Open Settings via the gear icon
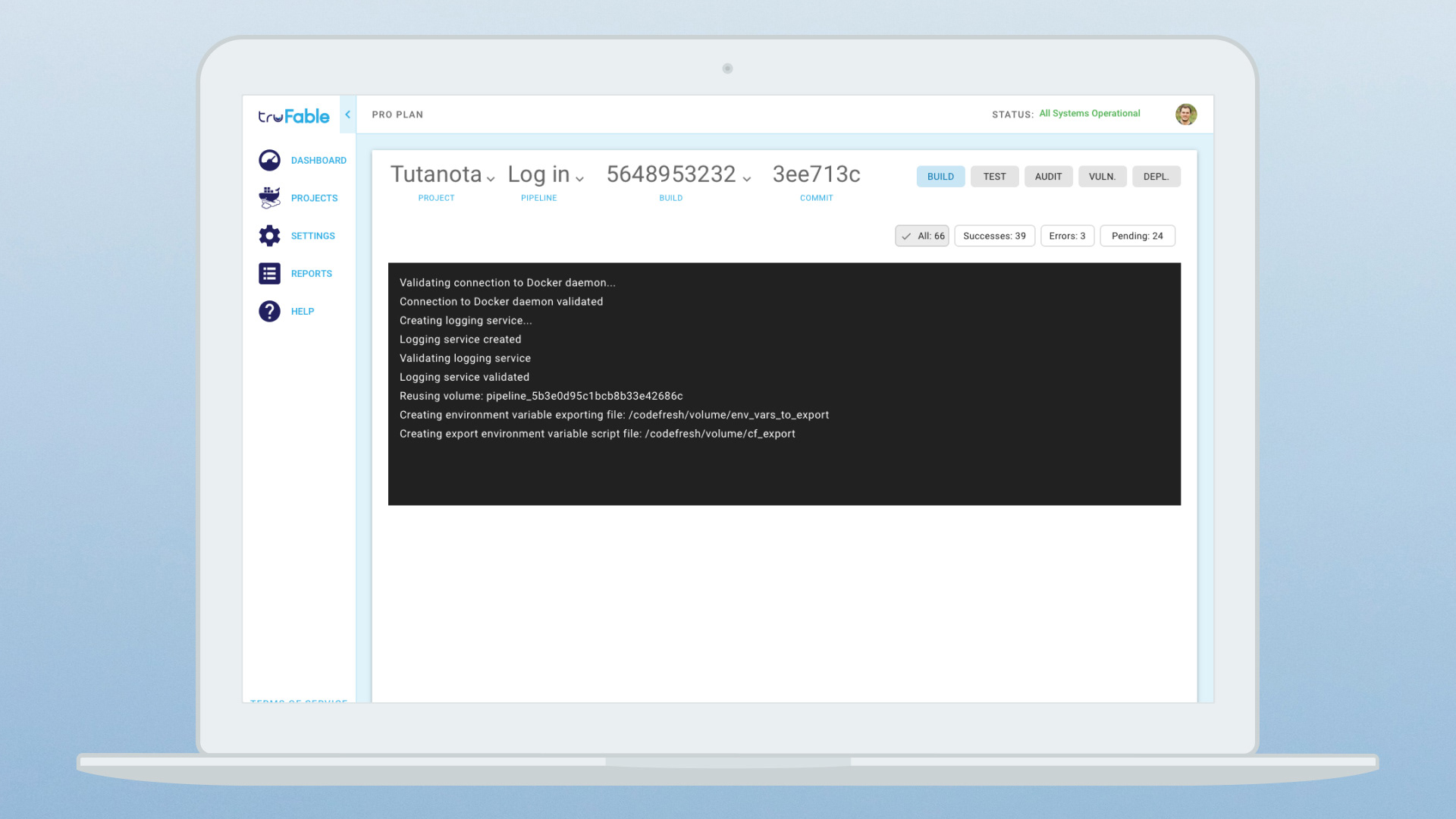1456x819 pixels. click(269, 236)
